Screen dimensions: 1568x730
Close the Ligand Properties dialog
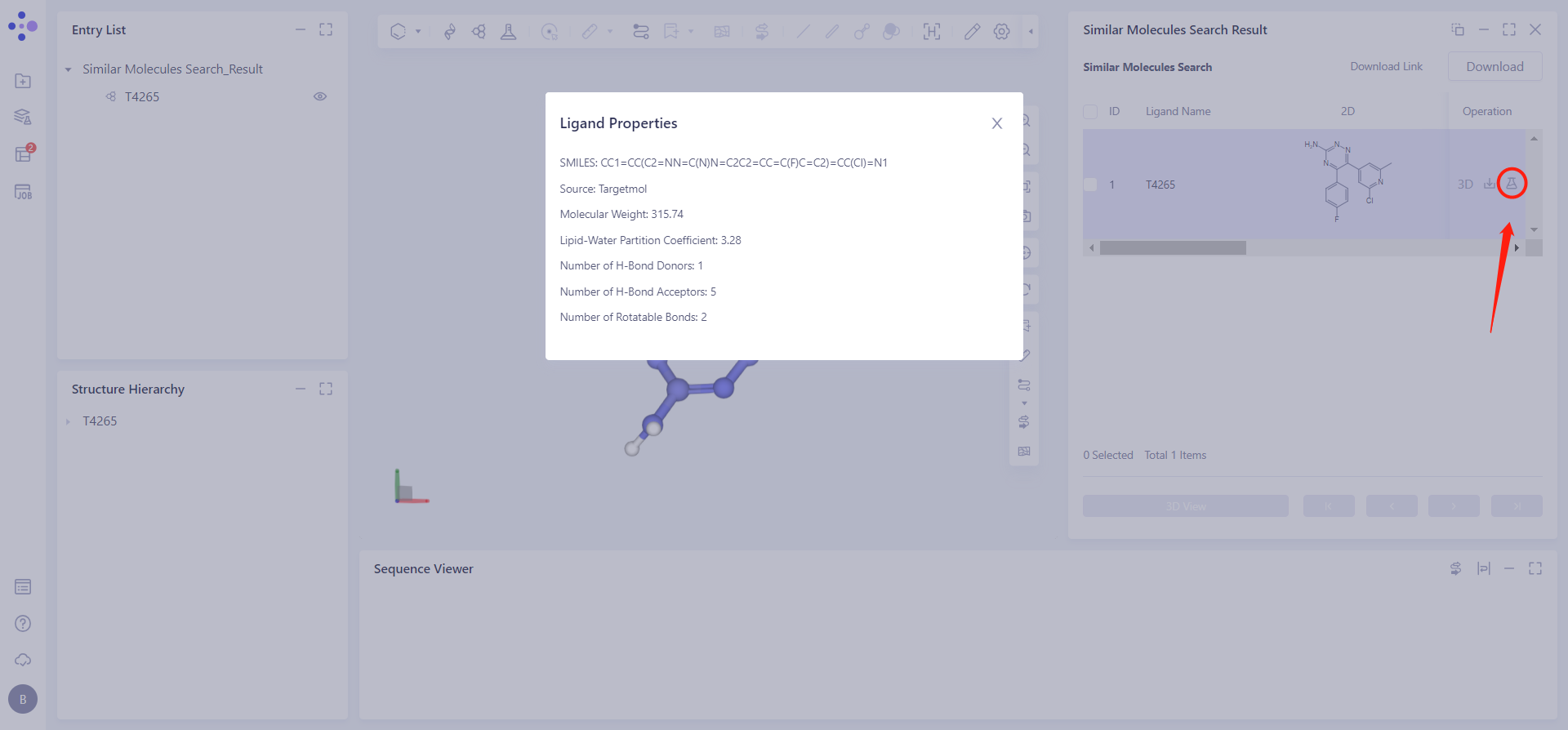tap(996, 123)
